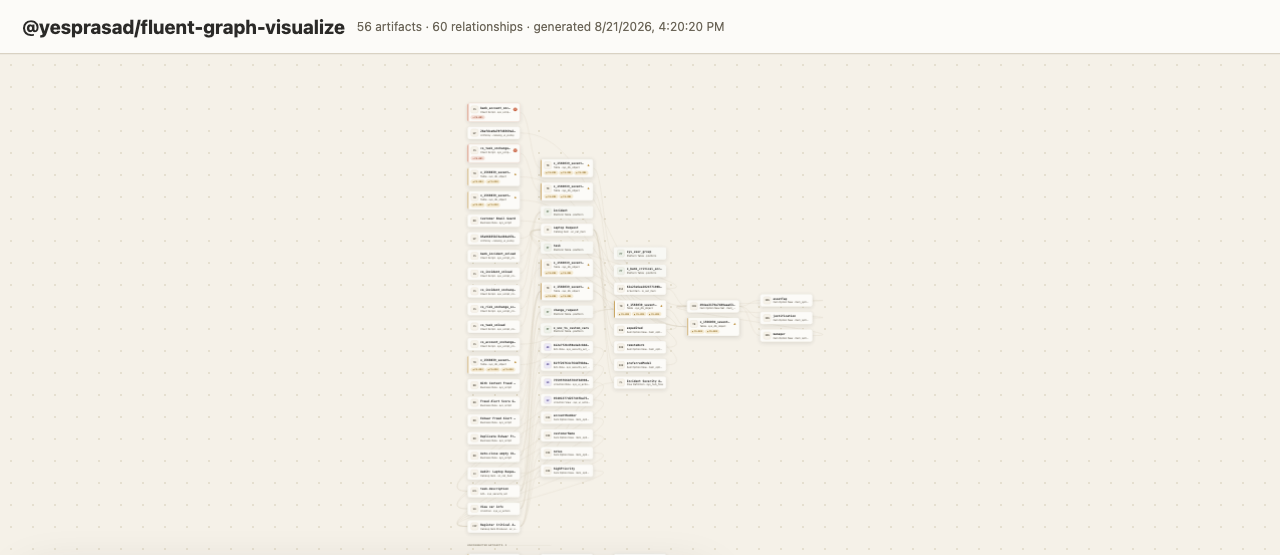Select the highPriority variable node

click(567, 471)
